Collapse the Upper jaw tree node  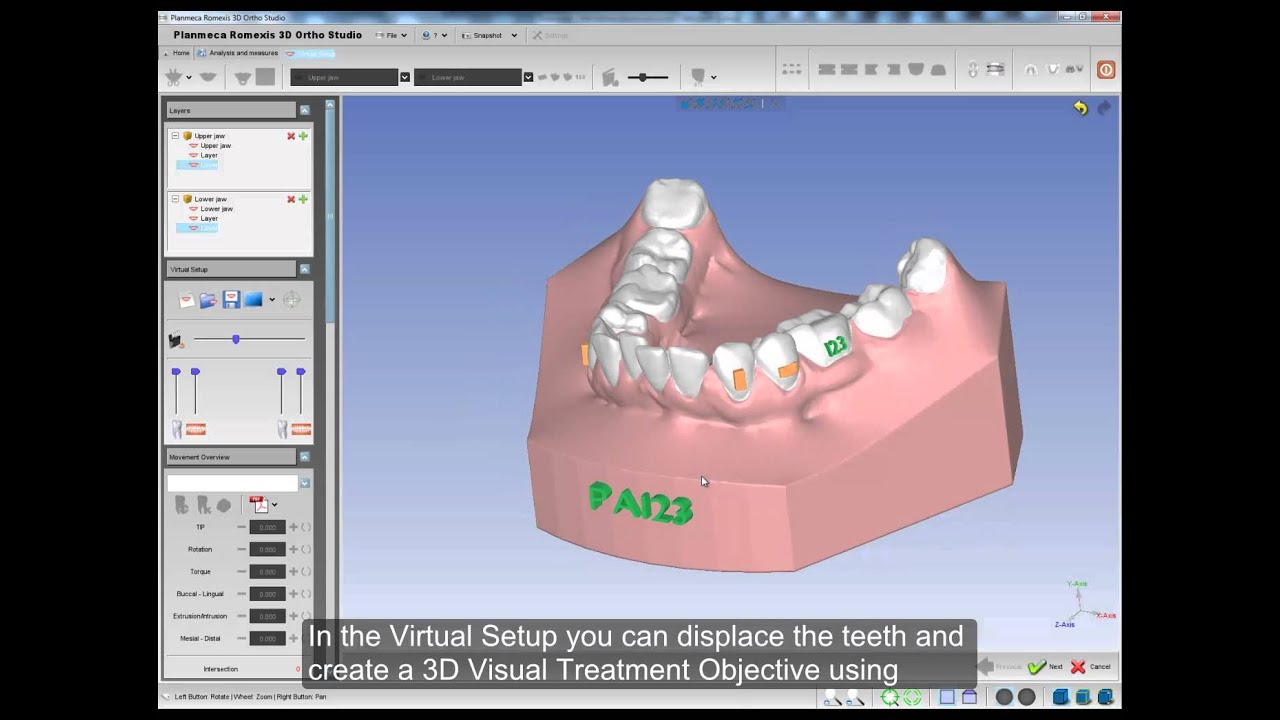coord(175,136)
